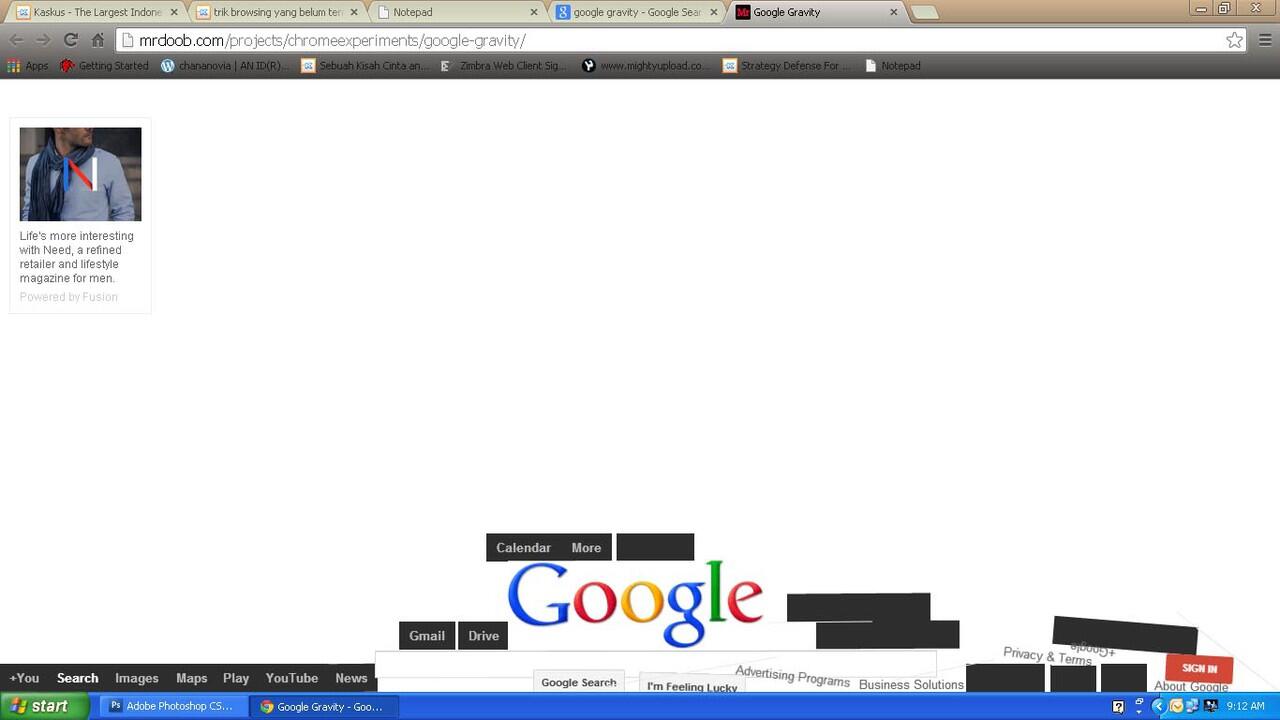Close the Google Gravity tab
1280x720 pixels.
(893, 12)
